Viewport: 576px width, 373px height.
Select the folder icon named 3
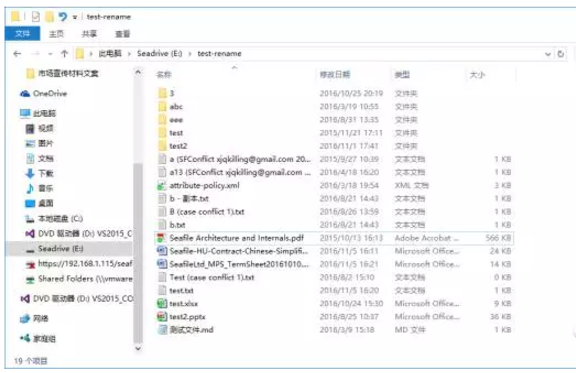[162, 93]
